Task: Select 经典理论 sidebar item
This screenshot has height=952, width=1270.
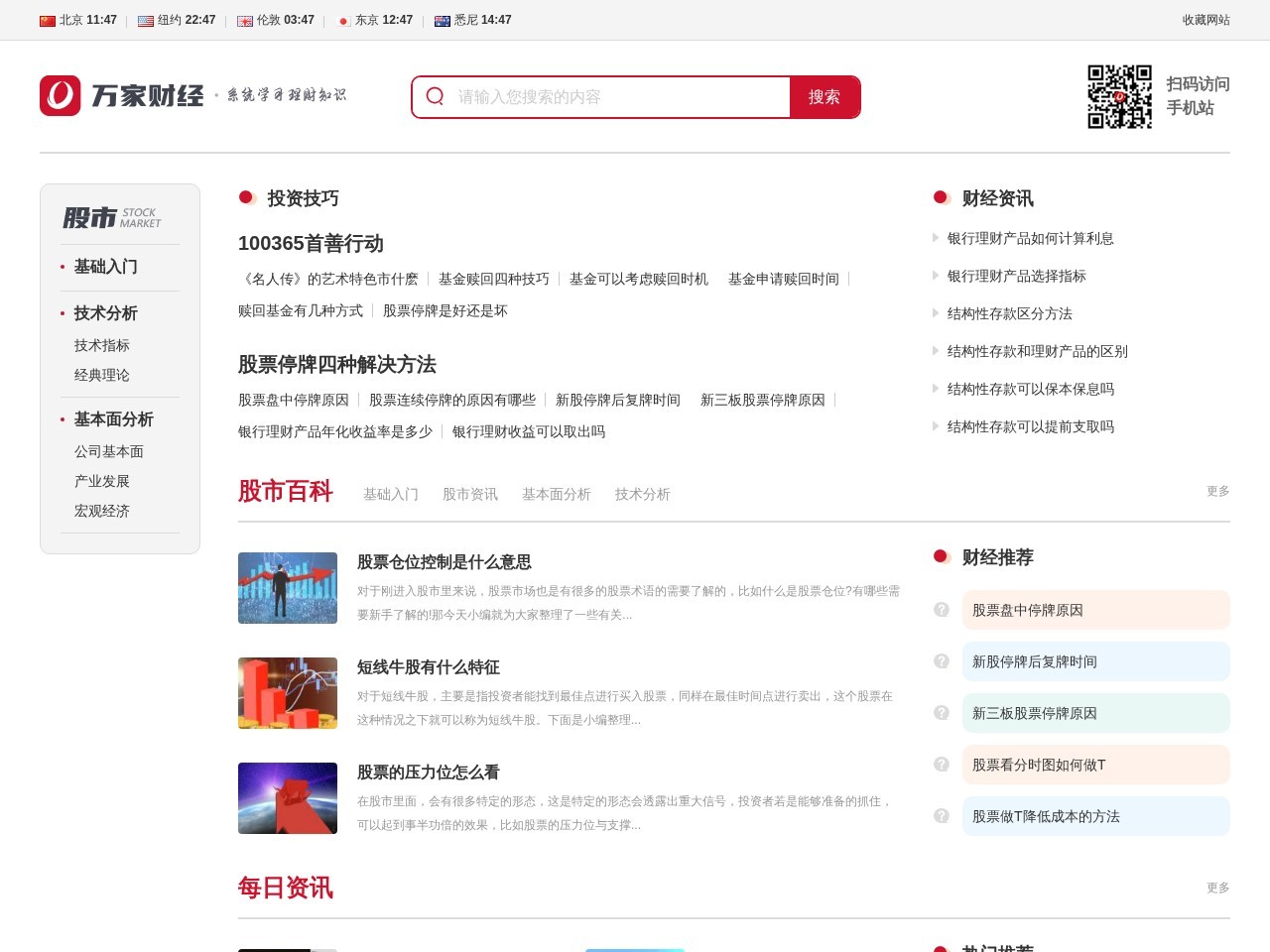Action: (x=101, y=375)
